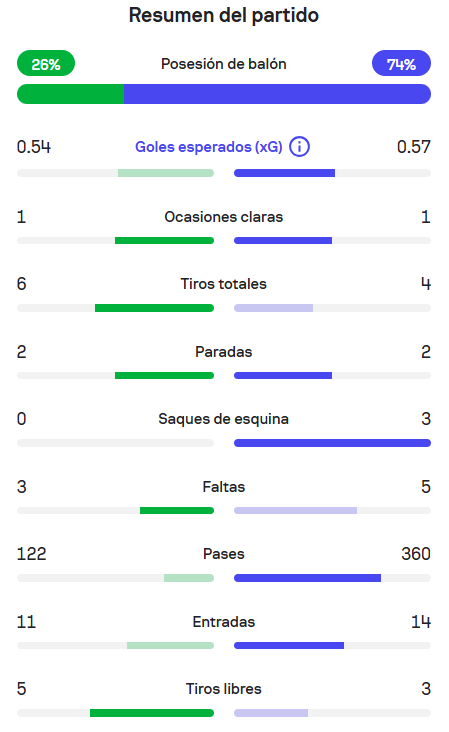Click the 0.57 xG value
This screenshot has height=732, width=449.
[x=414, y=147]
